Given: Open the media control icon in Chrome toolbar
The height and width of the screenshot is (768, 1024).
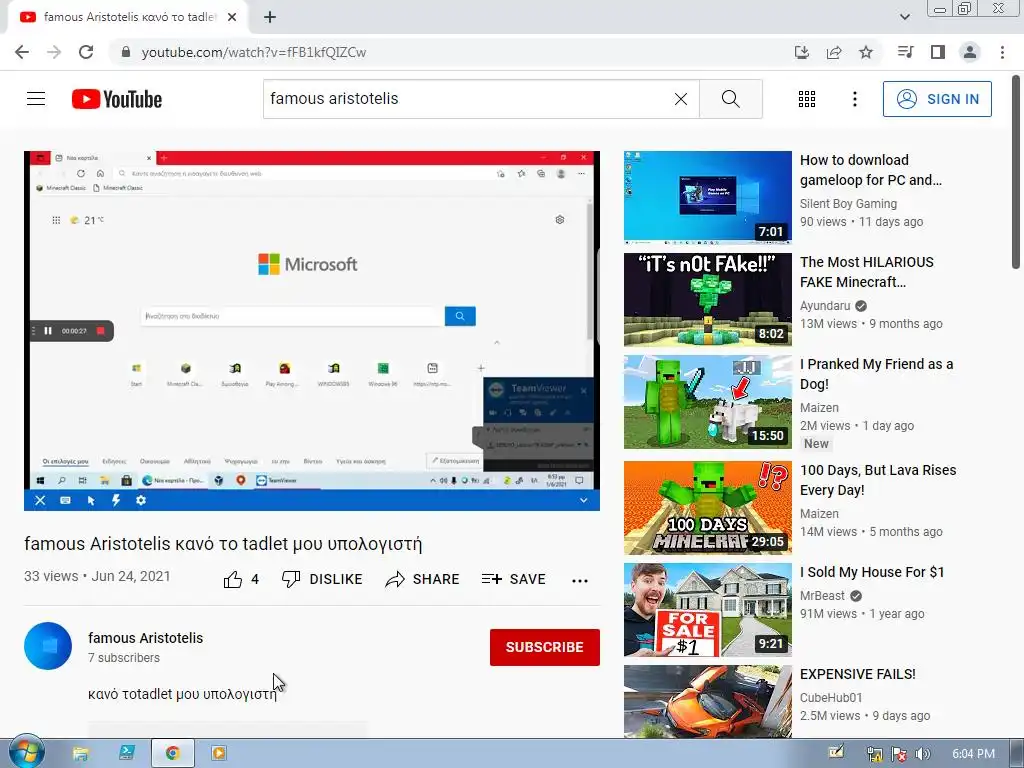Looking at the screenshot, I should [x=906, y=52].
